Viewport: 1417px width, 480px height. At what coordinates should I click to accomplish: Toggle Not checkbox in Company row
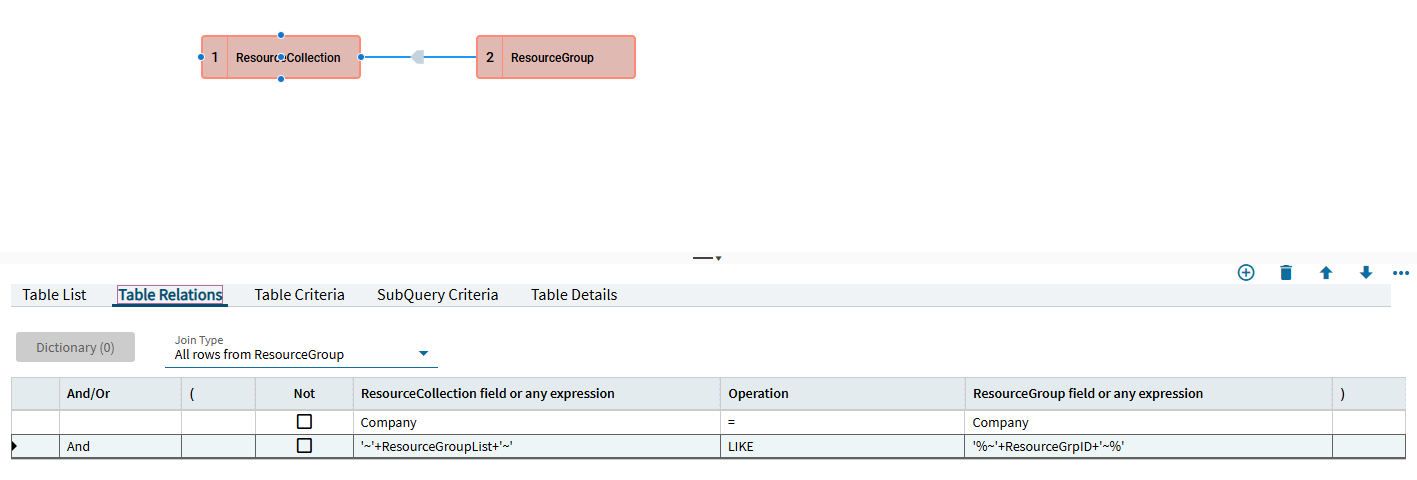(x=305, y=422)
